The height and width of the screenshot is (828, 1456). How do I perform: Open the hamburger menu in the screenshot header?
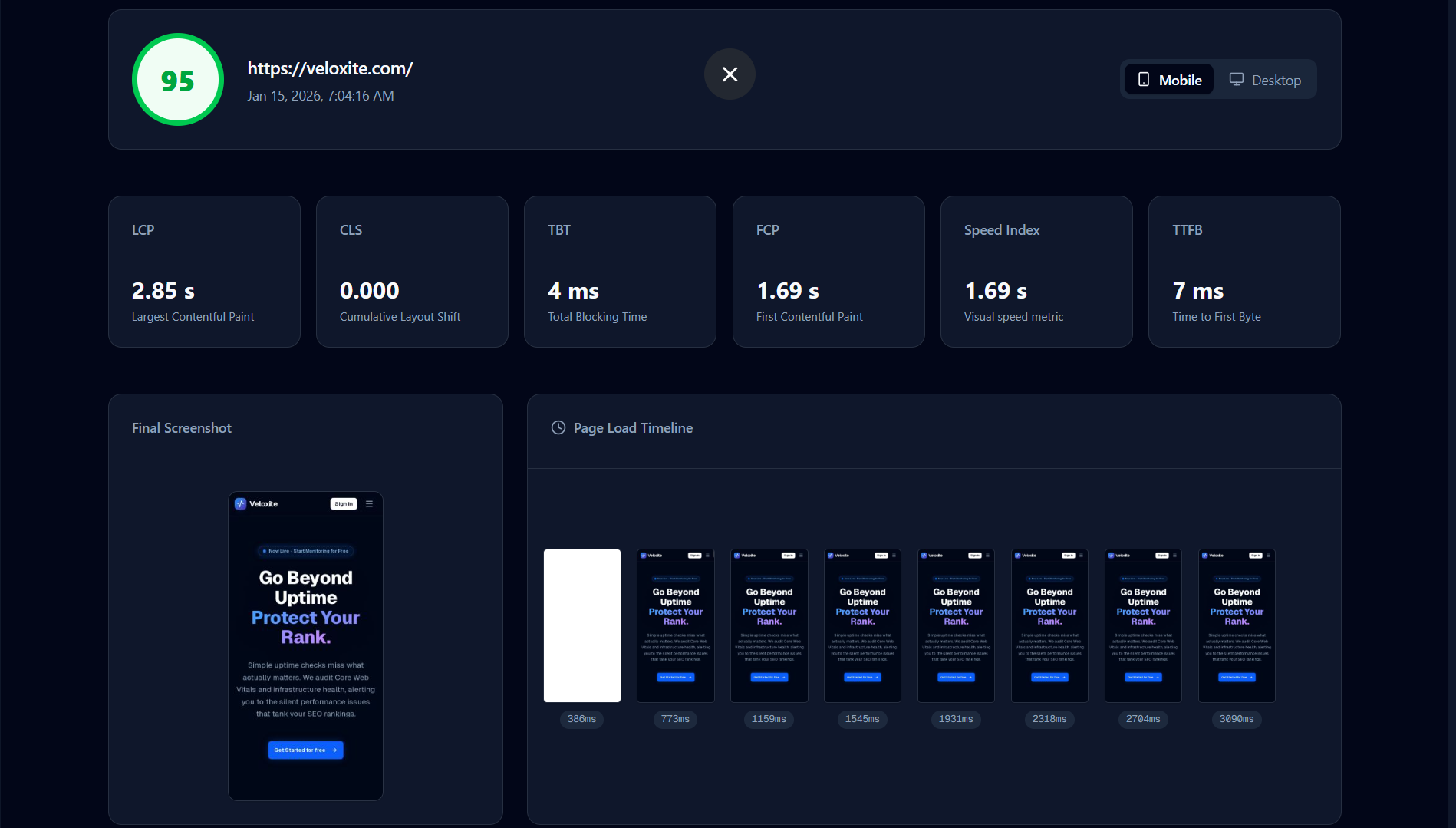[x=370, y=503]
